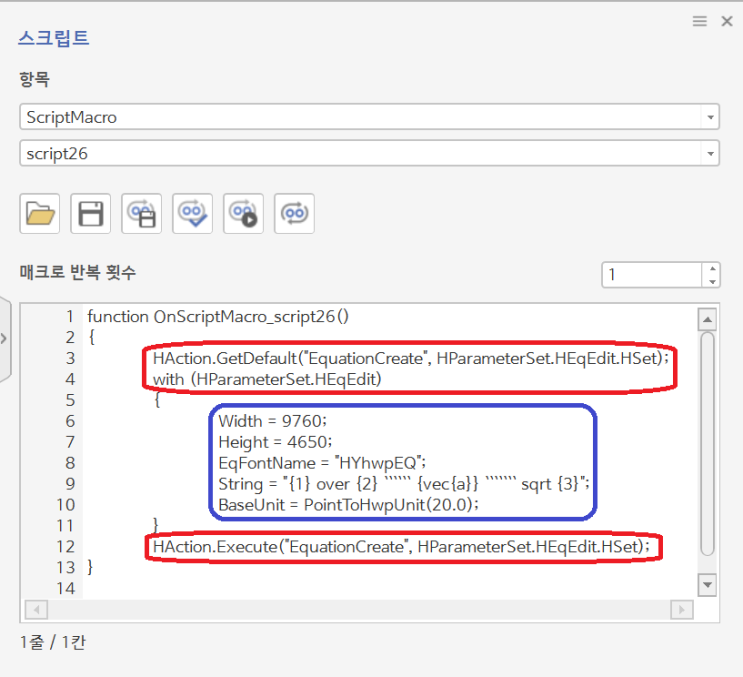Image resolution: width=743 pixels, height=677 pixels.
Task: Collapse the side panel arrow handle
Action: pos(4,339)
